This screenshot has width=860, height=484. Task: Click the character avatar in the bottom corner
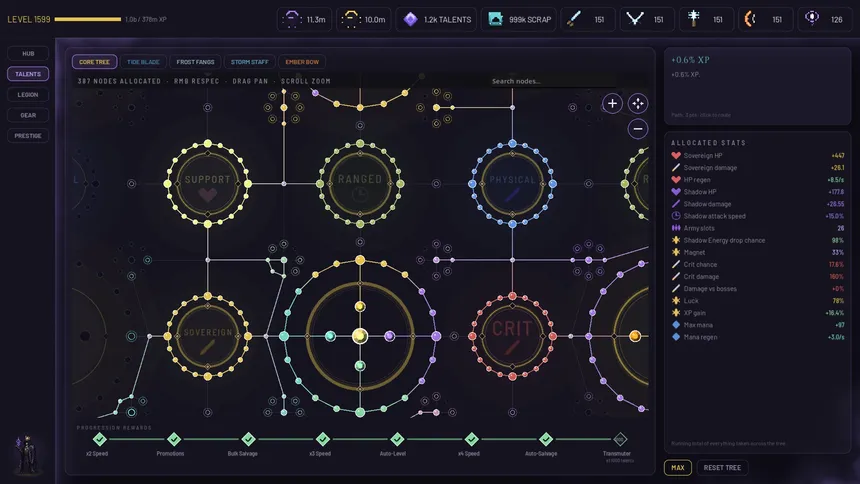pos(26,454)
